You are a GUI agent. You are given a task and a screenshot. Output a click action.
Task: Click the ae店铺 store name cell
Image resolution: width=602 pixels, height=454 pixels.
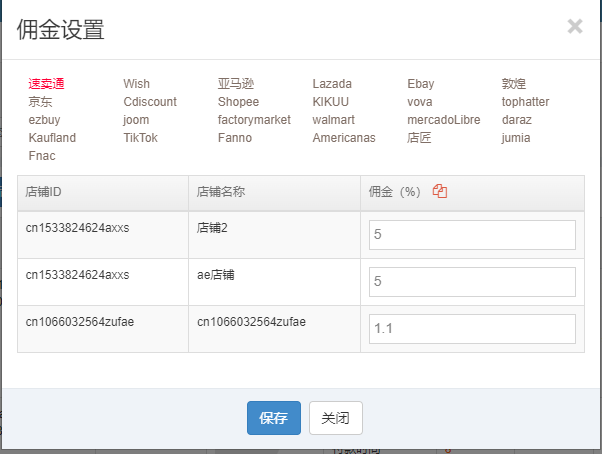[216, 275]
